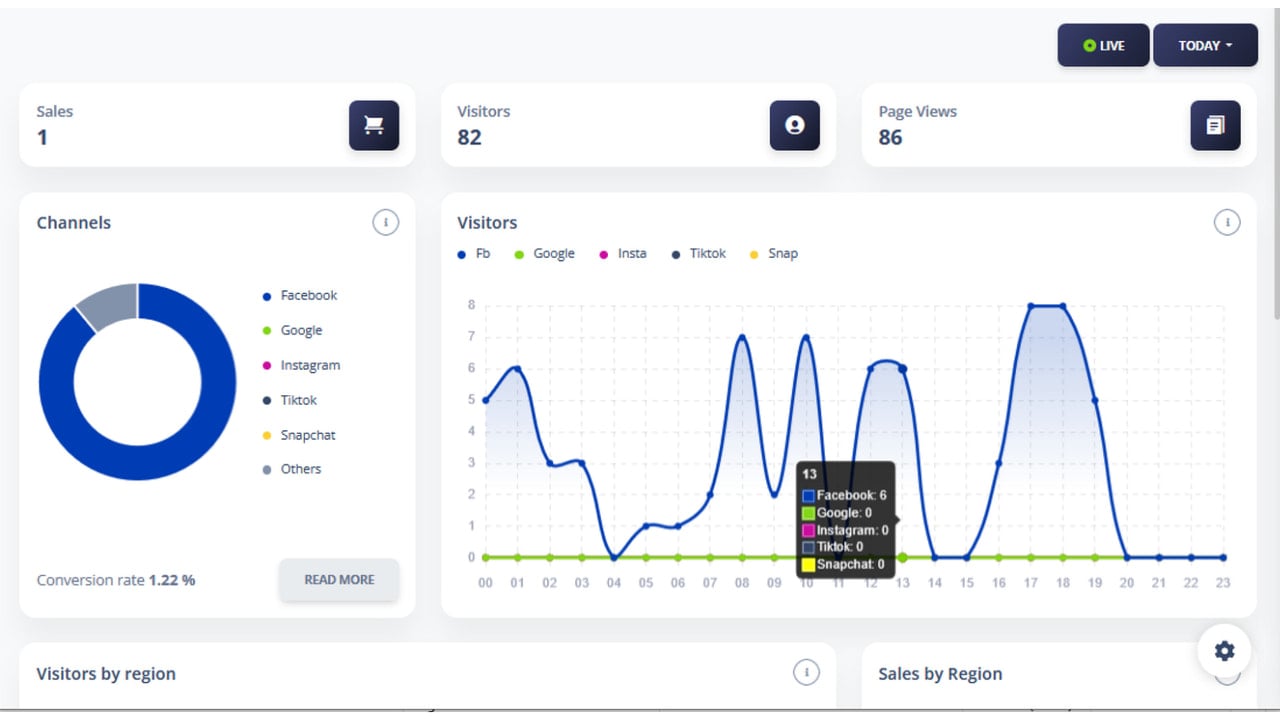Toggle the Tiktok series in chart legend

pos(699,254)
